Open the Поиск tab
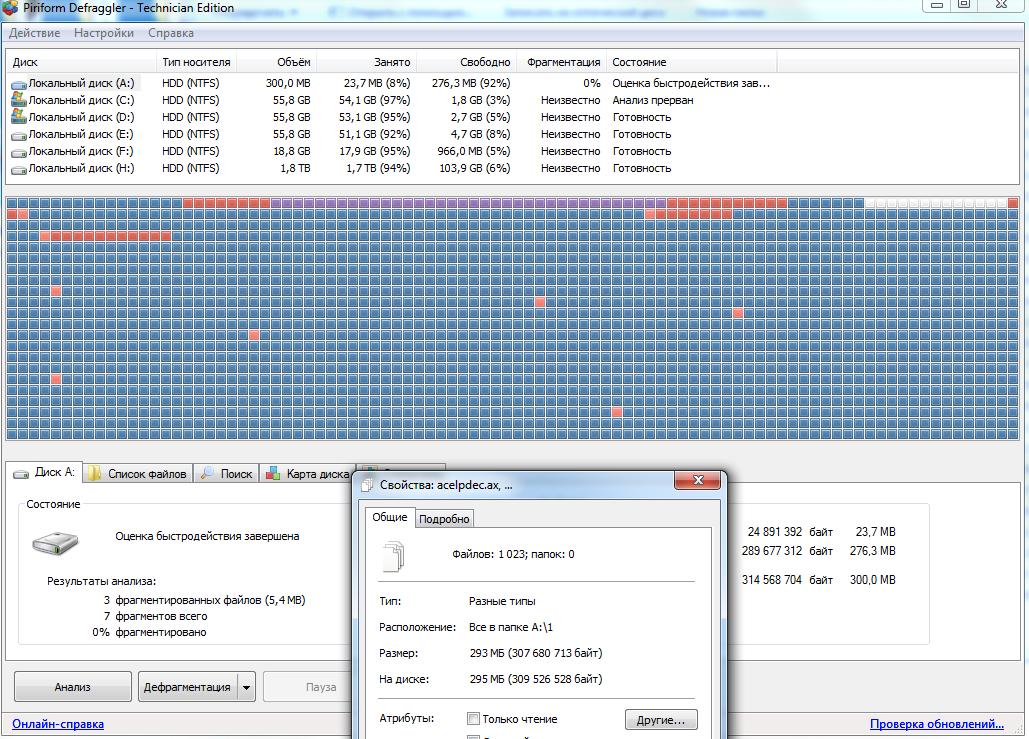This screenshot has height=739, width=1029. click(227, 473)
